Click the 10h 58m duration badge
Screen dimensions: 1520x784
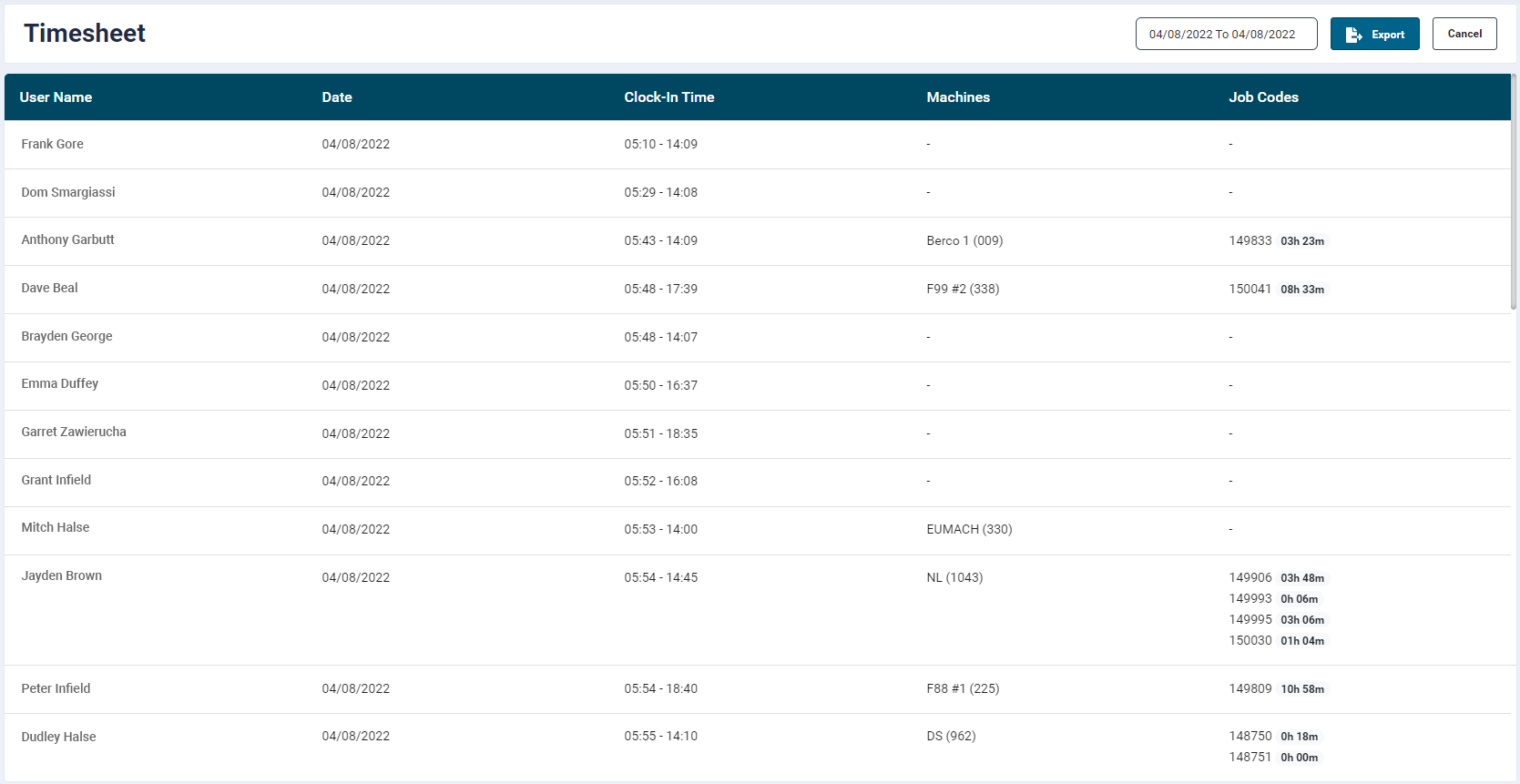[1301, 689]
